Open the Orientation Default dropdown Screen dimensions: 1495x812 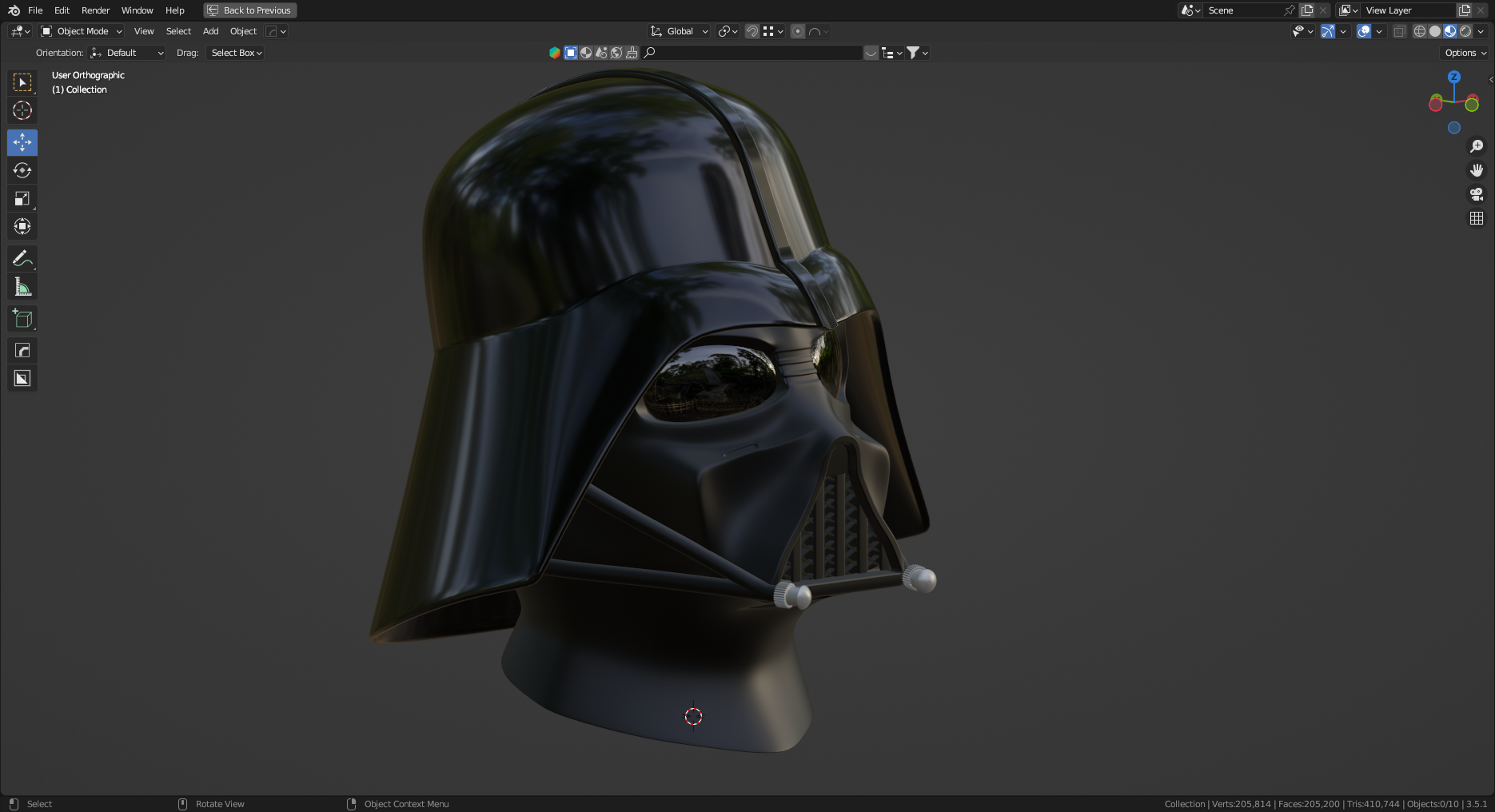tap(127, 53)
